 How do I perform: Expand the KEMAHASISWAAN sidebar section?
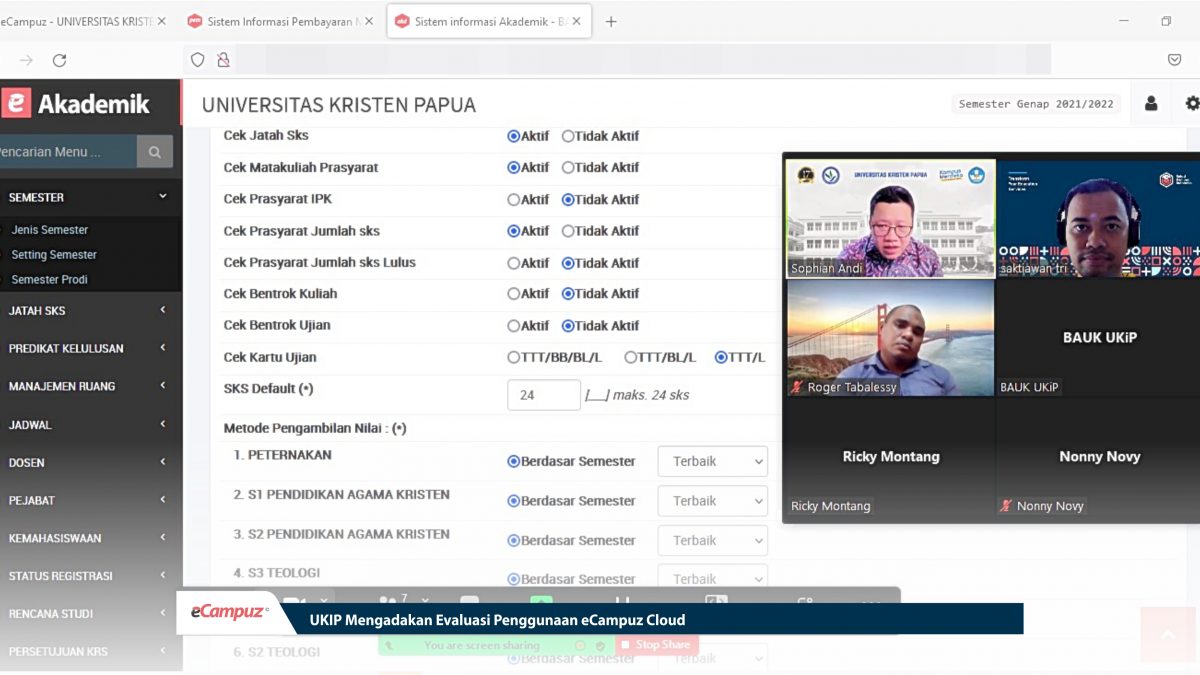coord(91,538)
